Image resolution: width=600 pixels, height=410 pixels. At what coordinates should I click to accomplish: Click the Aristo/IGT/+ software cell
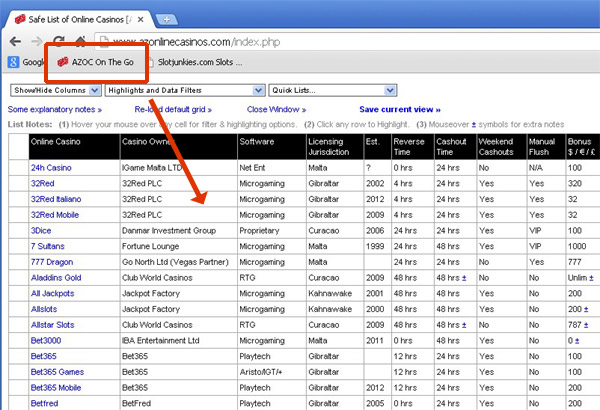click(x=272, y=372)
